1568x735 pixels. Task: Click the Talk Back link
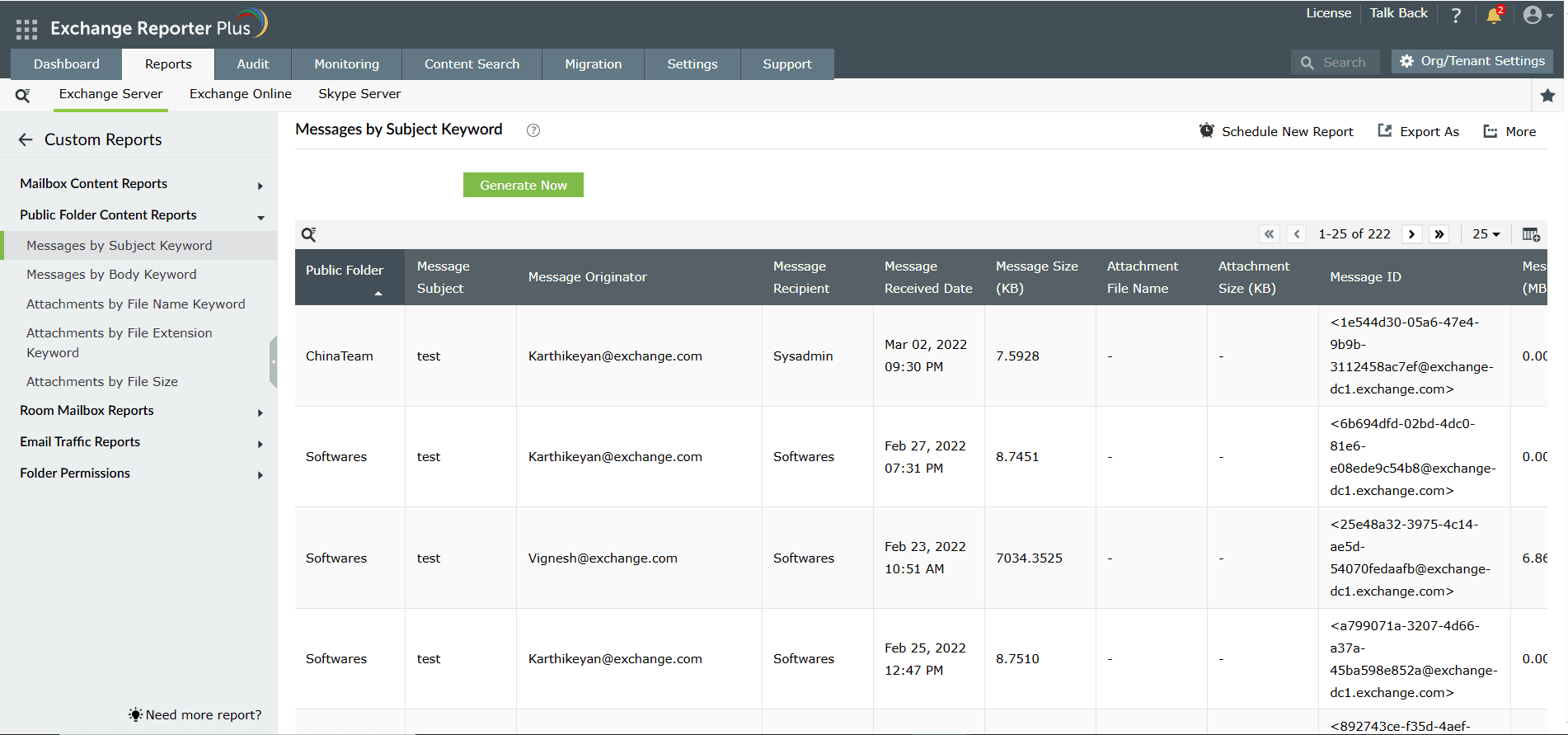click(x=1399, y=13)
